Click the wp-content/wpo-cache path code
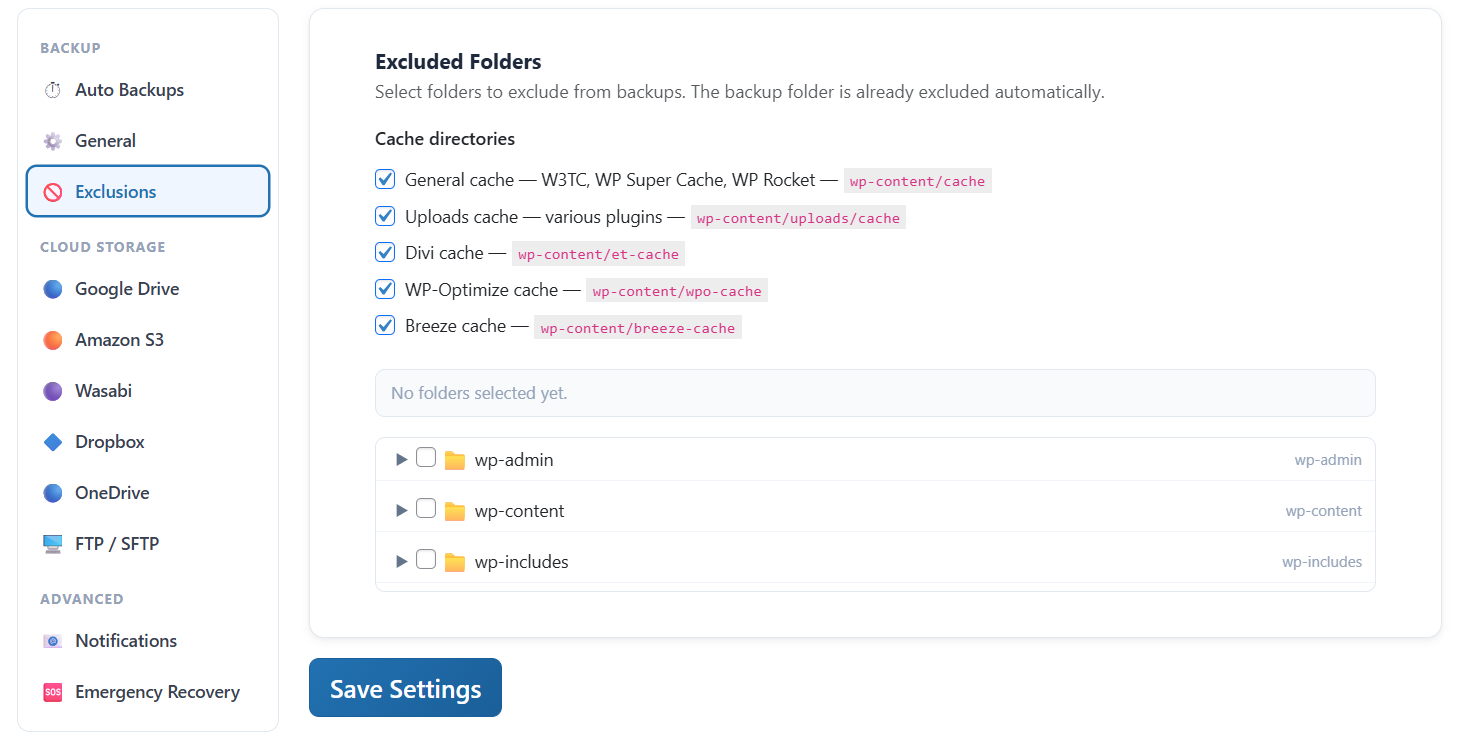1457x745 pixels. pyautogui.click(x=676, y=291)
